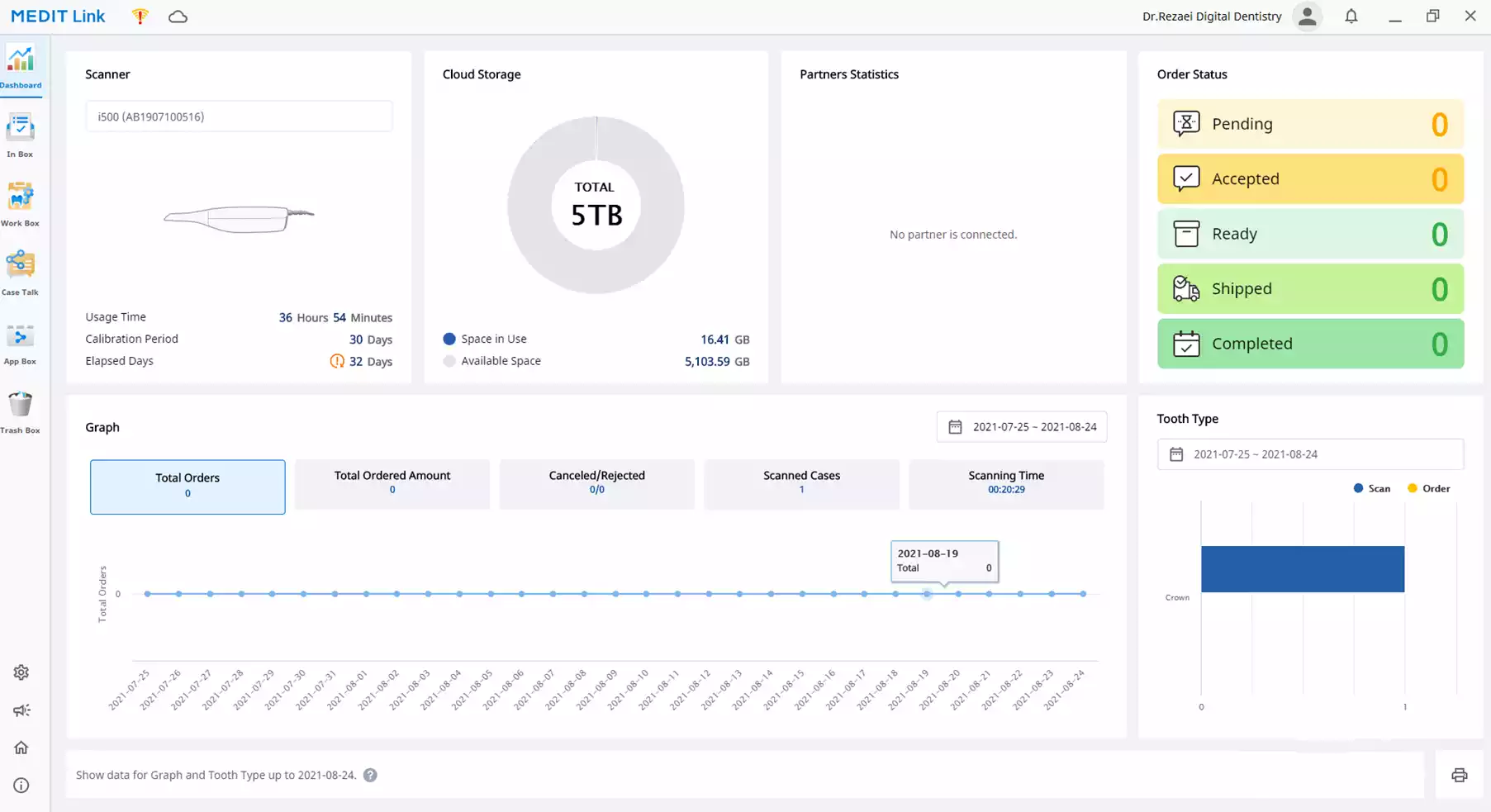Open notifications bell
Viewport: 1491px width, 812px height.
1351,17
